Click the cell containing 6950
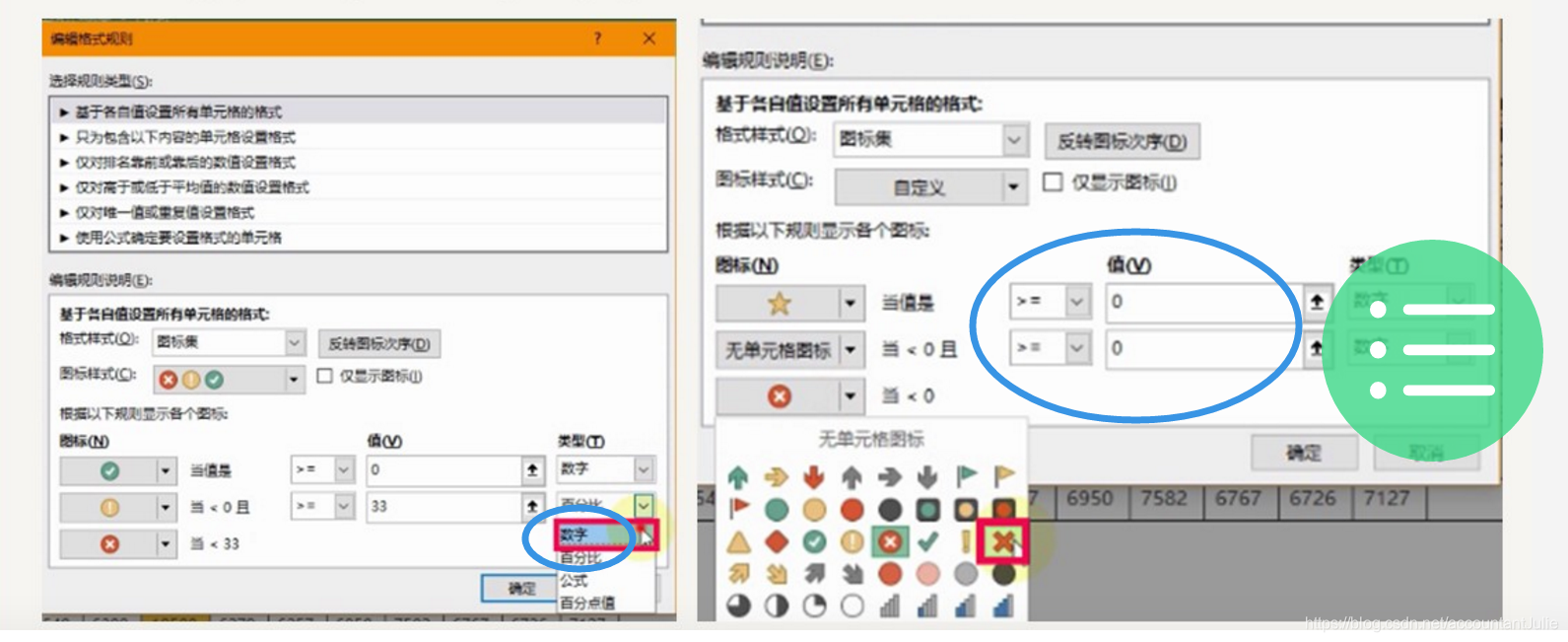Image resolution: width=1568 pixels, height=642 pixels. [1089, 498]
